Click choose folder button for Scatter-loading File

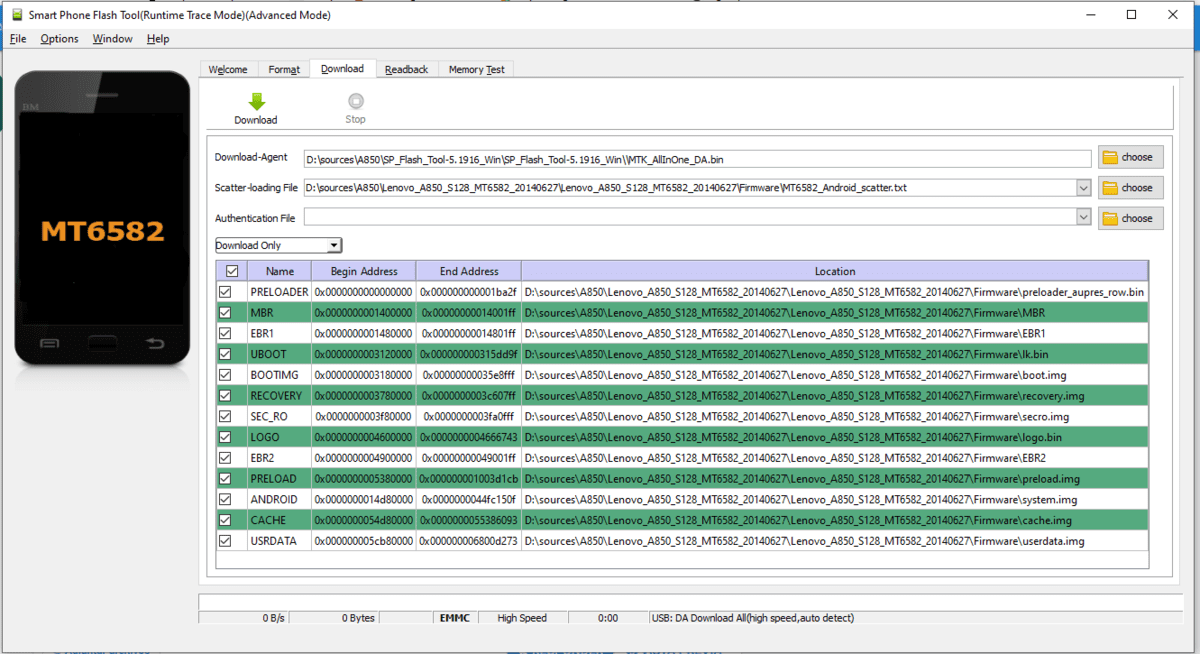click(x=1130, y=188)
